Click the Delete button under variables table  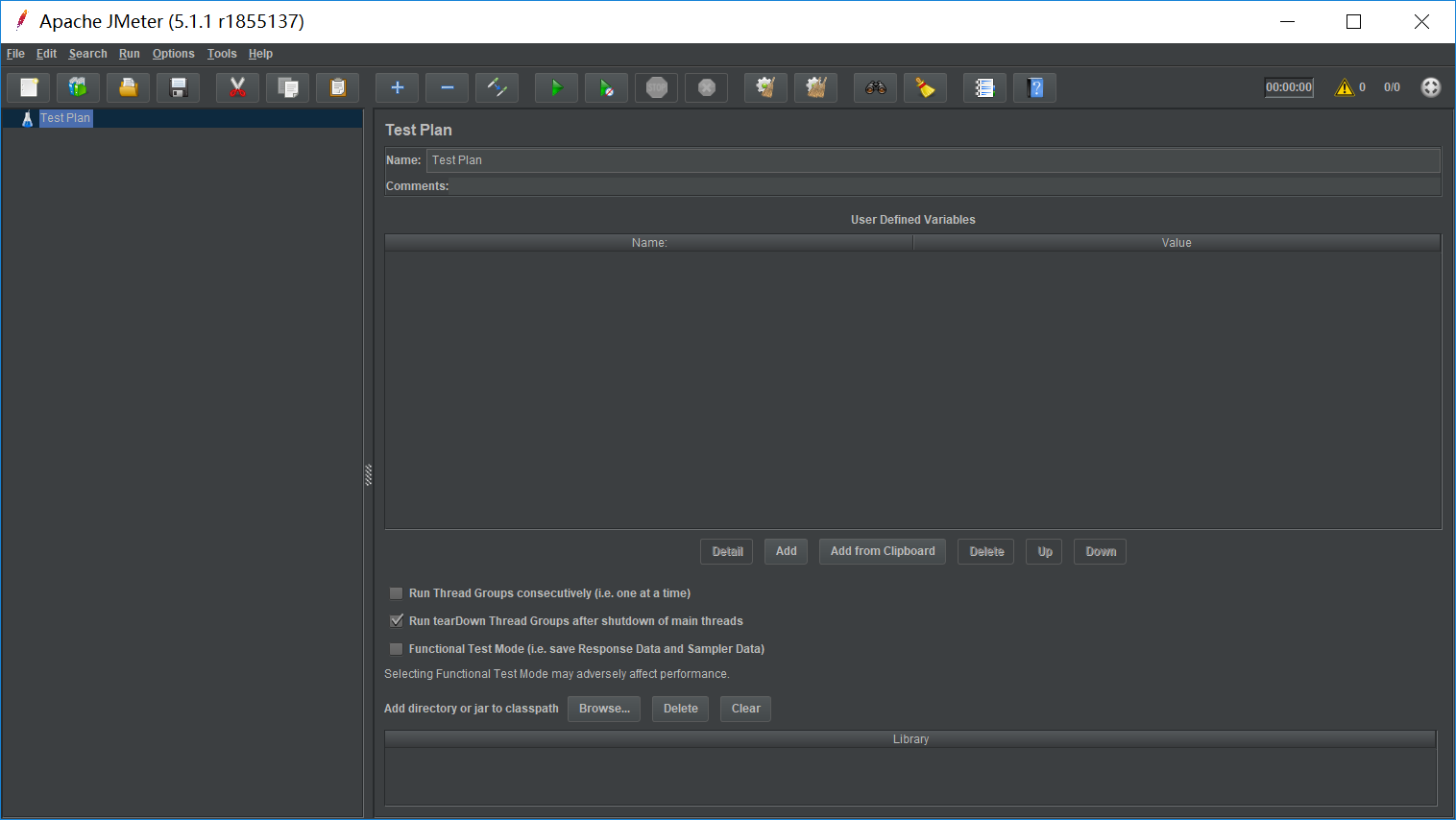click(986, 551)
